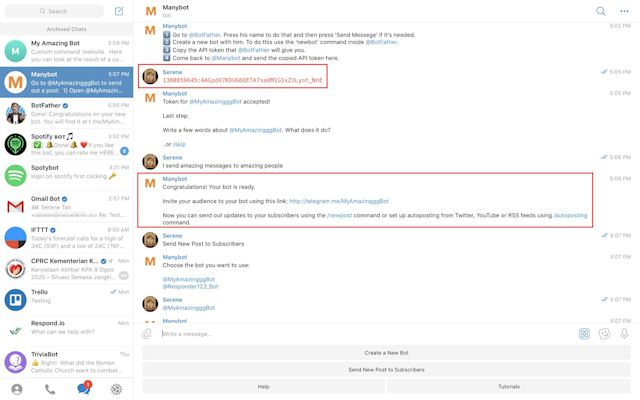Viewport: 640px width, 400px height.
Task: Open the Calls phone tab icon
Action: point(50,389)
